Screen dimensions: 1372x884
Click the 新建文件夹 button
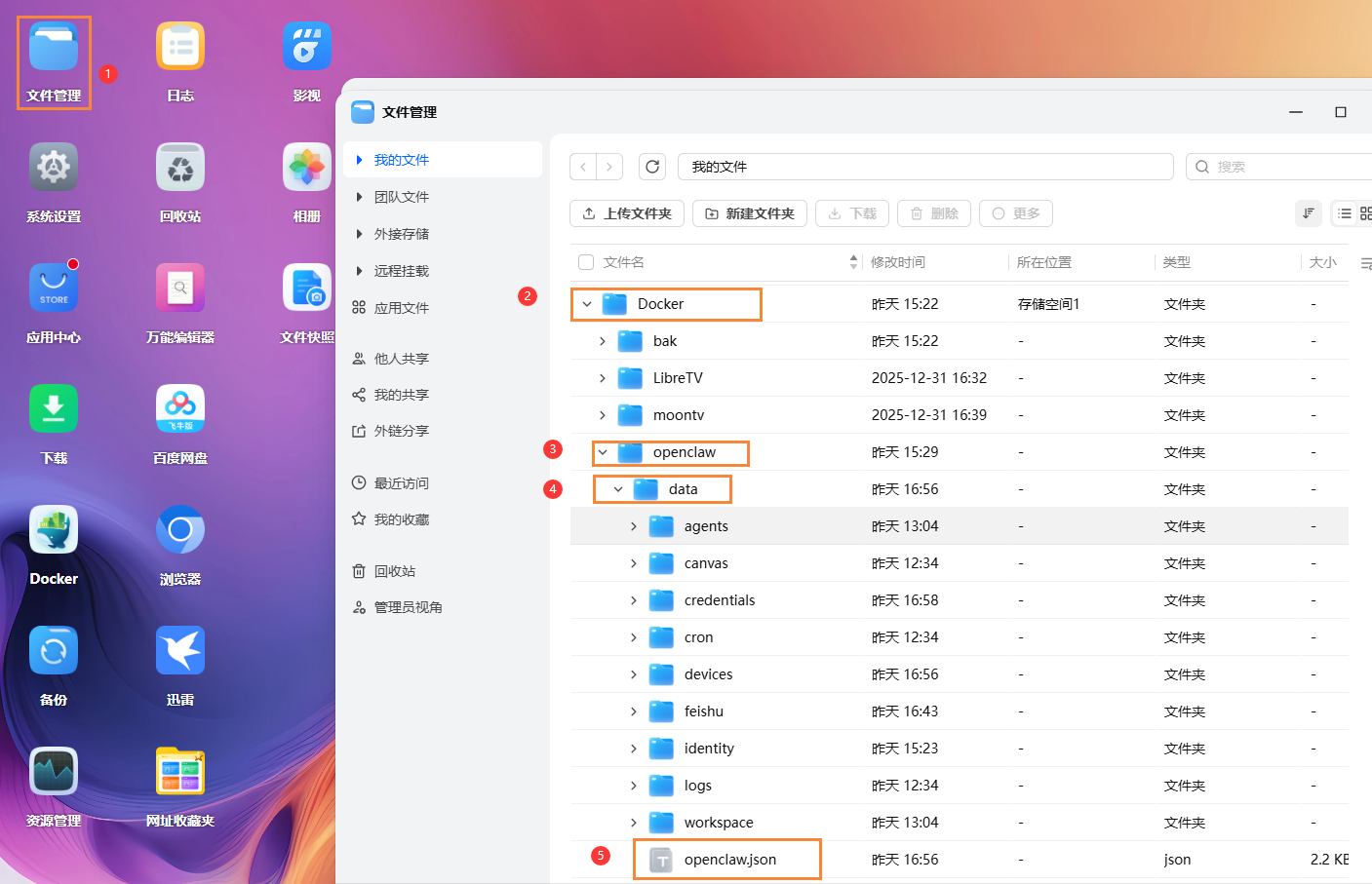749,213
